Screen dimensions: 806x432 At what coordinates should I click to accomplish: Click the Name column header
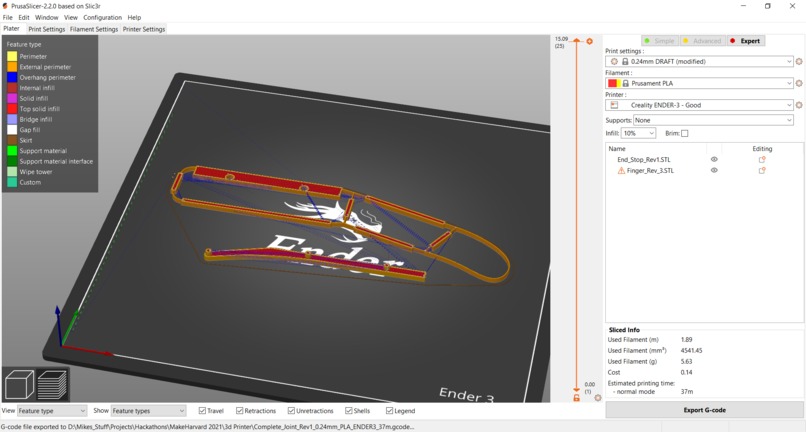(x=617, y=149)
